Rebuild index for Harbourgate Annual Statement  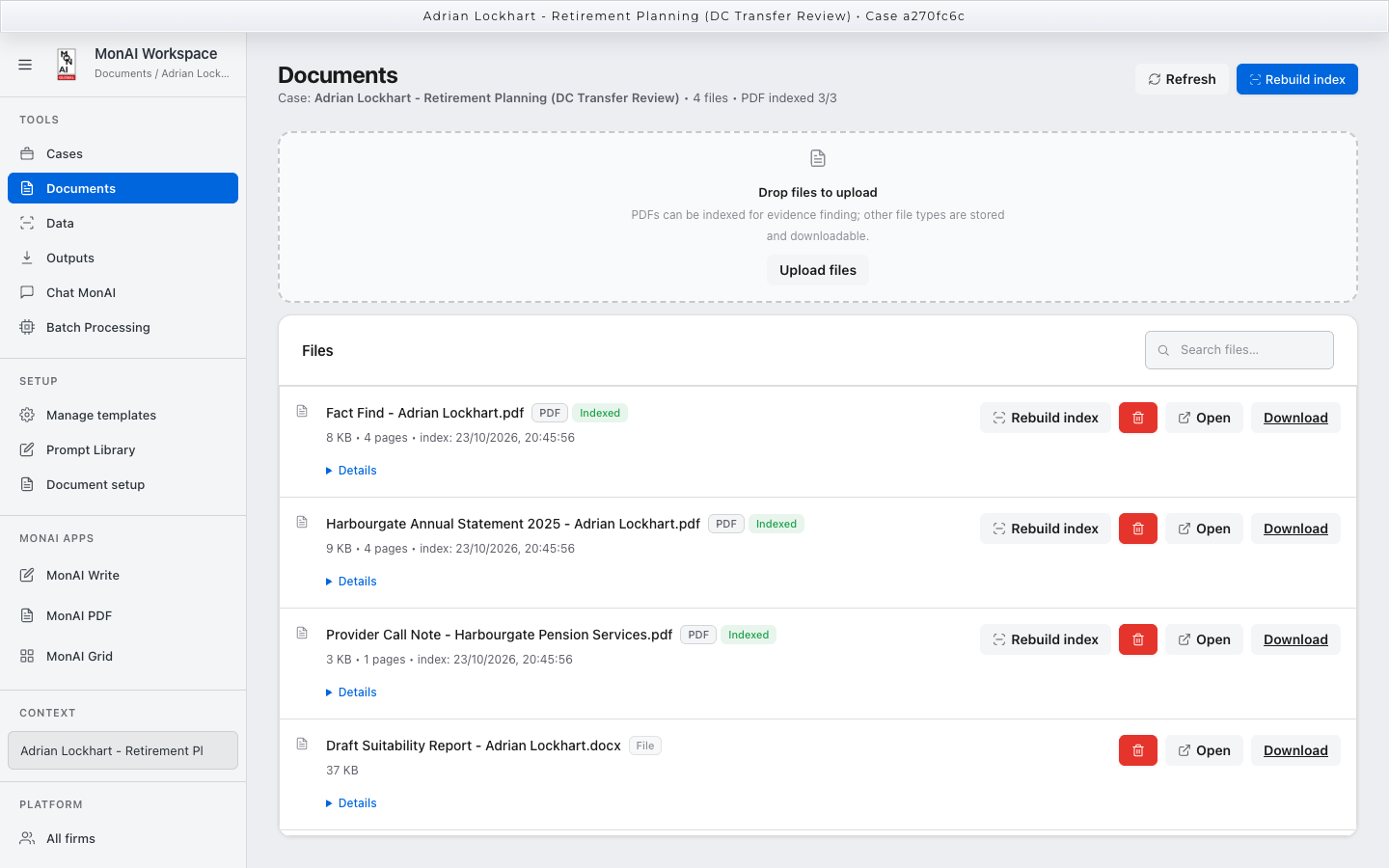click(1046, 529)
